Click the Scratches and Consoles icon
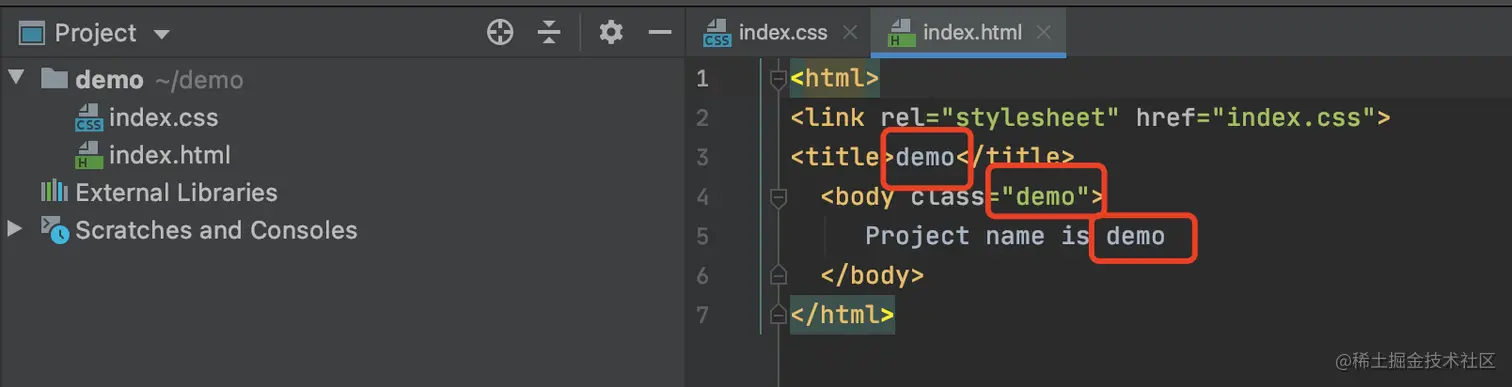The image size is (1512, 387). [55, 230]
